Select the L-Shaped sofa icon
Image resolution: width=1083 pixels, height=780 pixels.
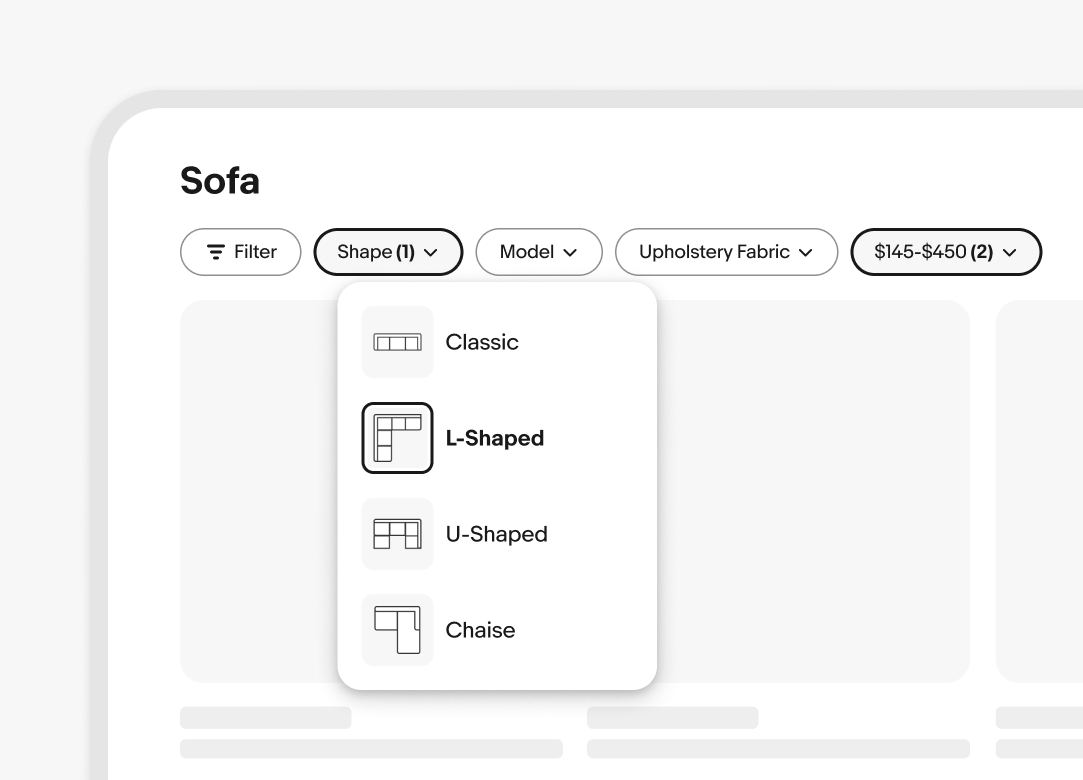pos(397,438)
